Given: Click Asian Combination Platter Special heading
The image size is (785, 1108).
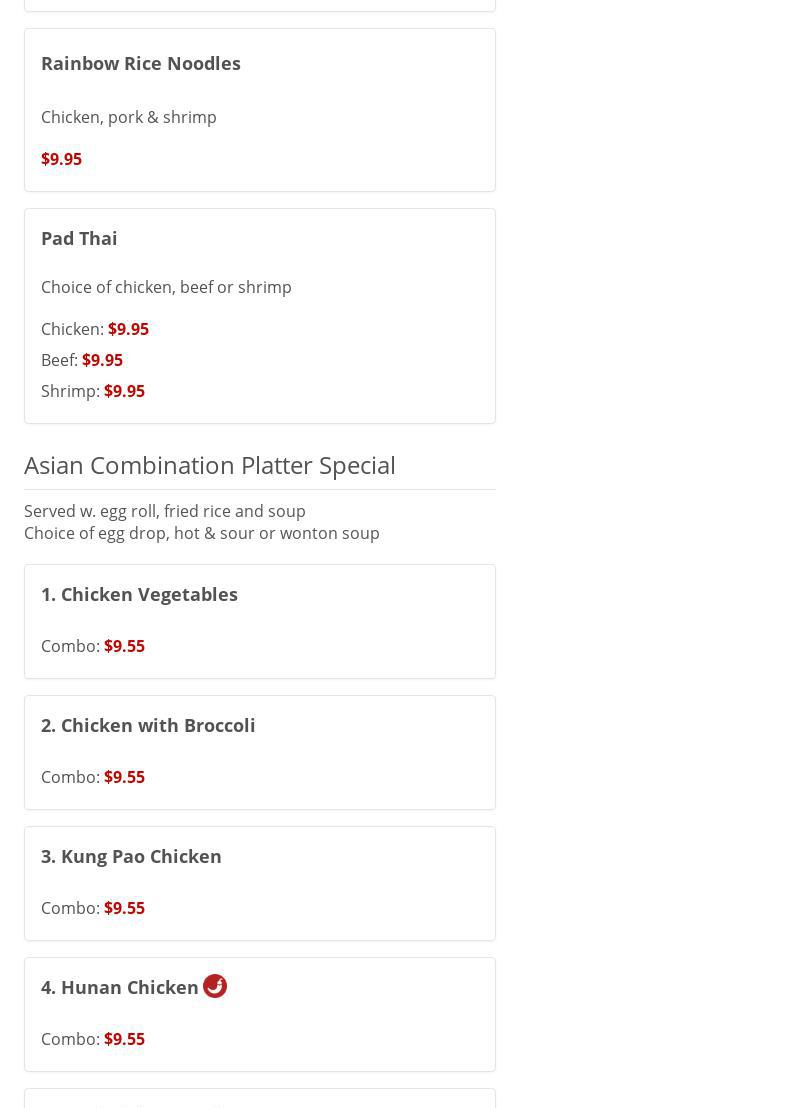Looking at the screenshot, I should 210,465.
